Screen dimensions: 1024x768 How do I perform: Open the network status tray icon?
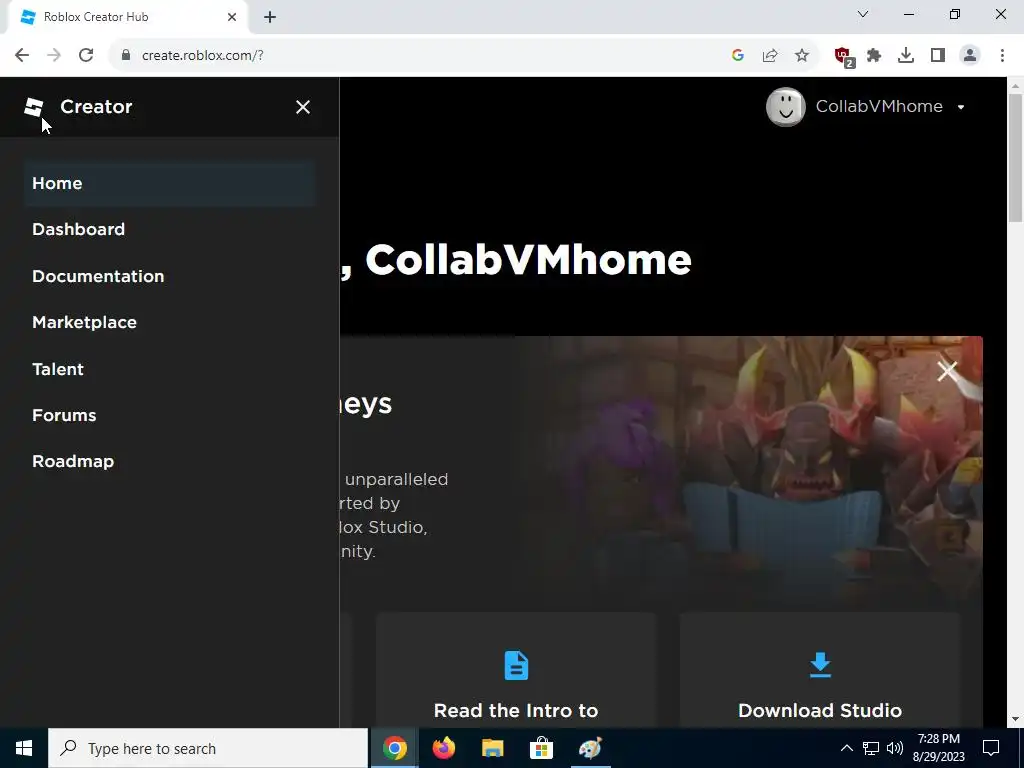[x=871, y=748]
